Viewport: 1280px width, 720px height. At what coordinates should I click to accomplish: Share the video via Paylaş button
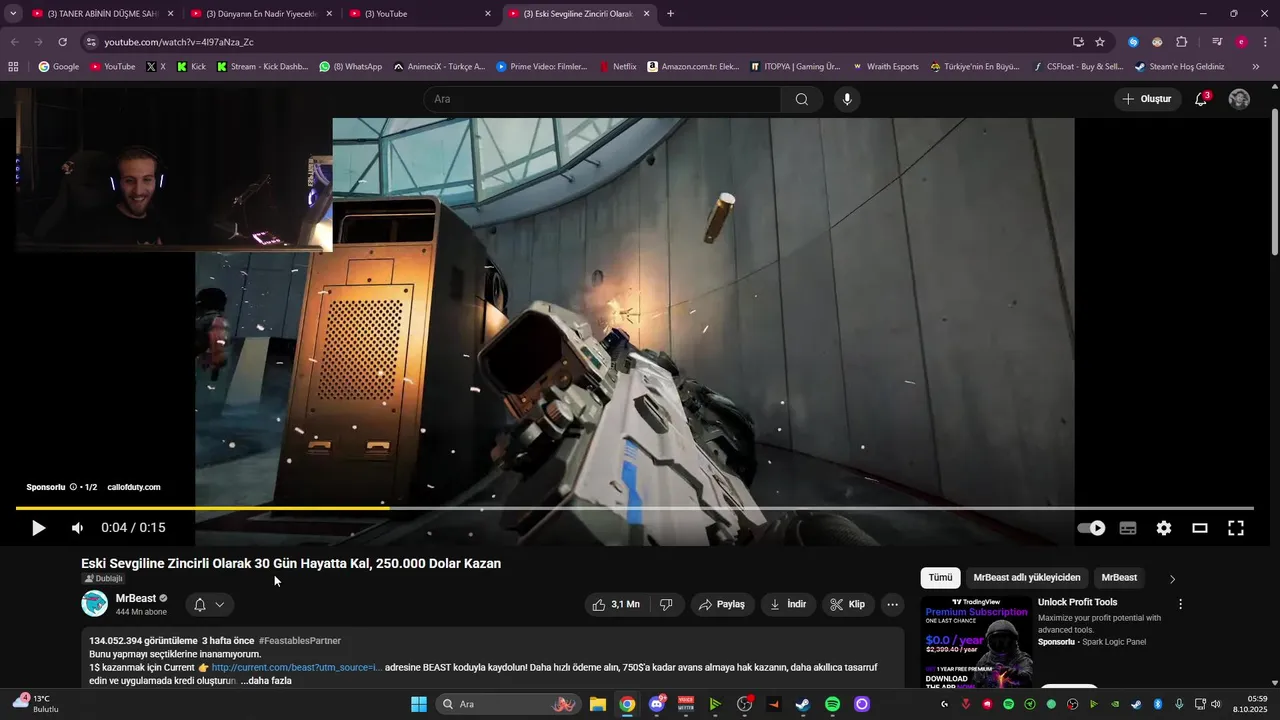[722, 604]
